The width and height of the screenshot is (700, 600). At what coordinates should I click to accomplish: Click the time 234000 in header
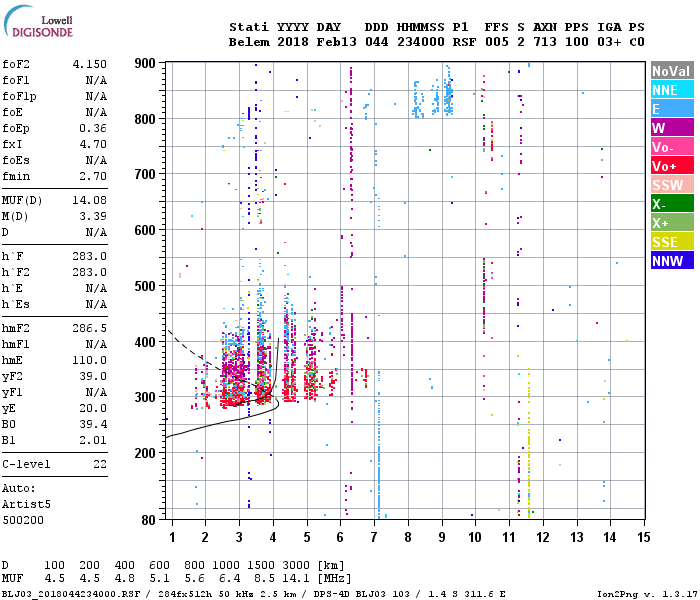click(421, 42)
